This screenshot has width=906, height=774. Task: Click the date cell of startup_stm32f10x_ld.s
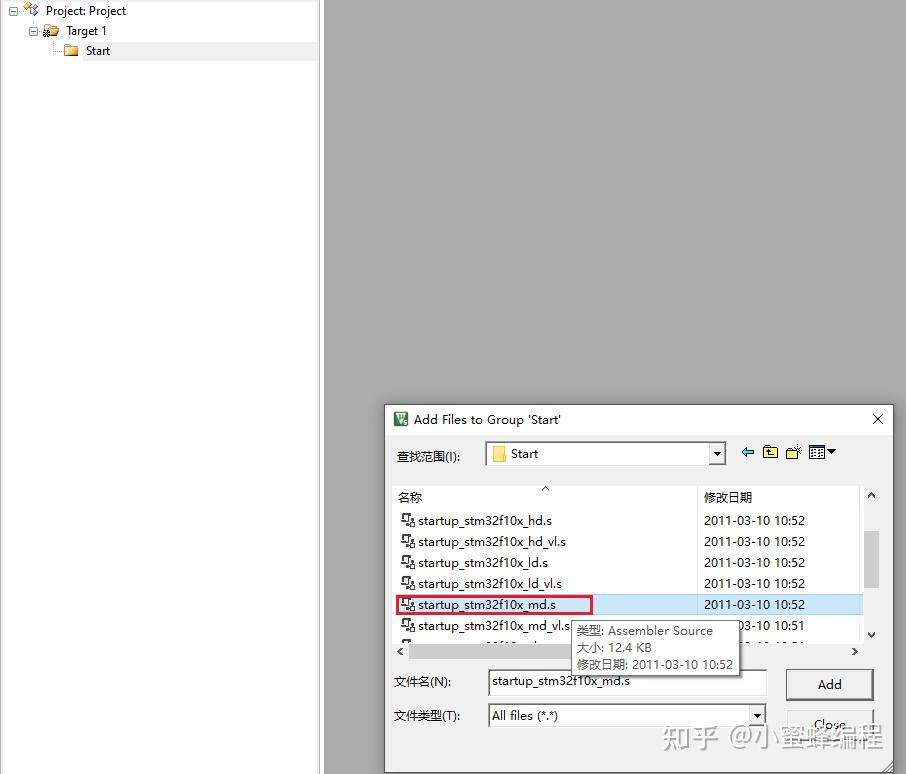tap(754, 563)
